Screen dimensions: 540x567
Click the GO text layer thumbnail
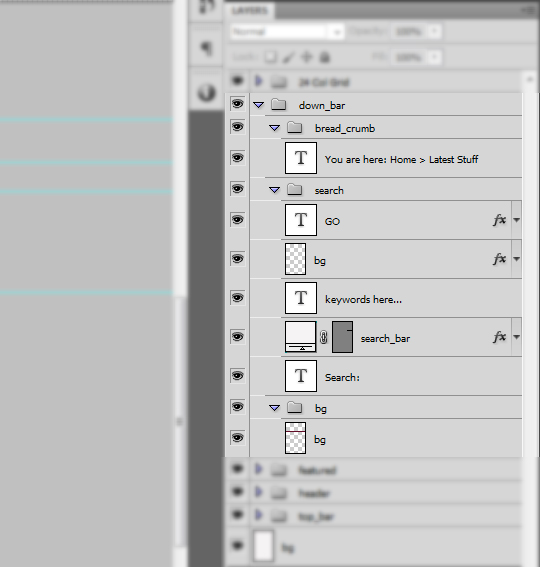coord(301,220)
